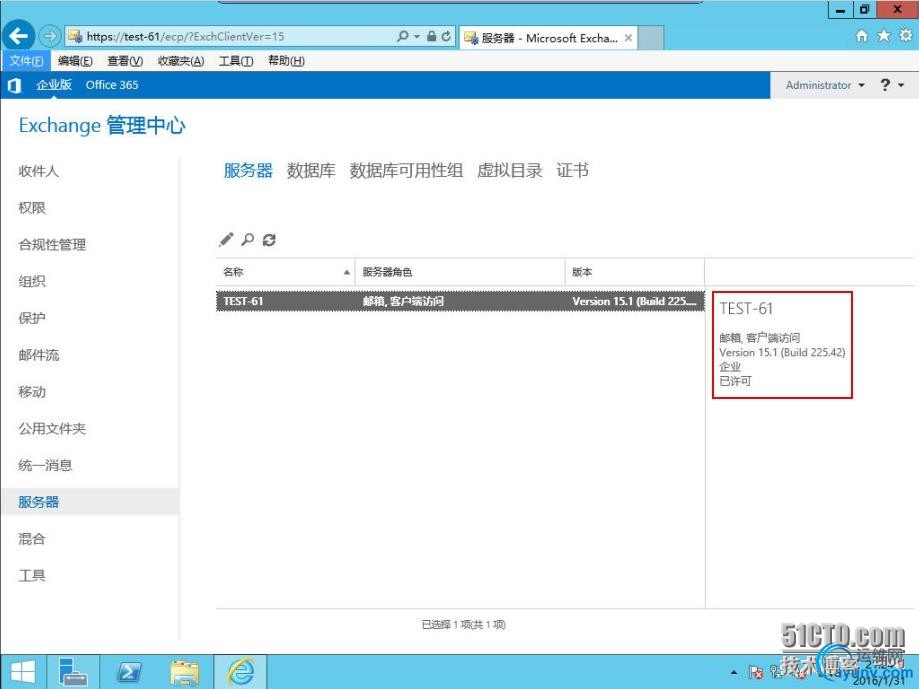The height and width of the screenshot is (689, 919).
Task: Open 统一消息 in the left navigation
Action: (45, 466)
